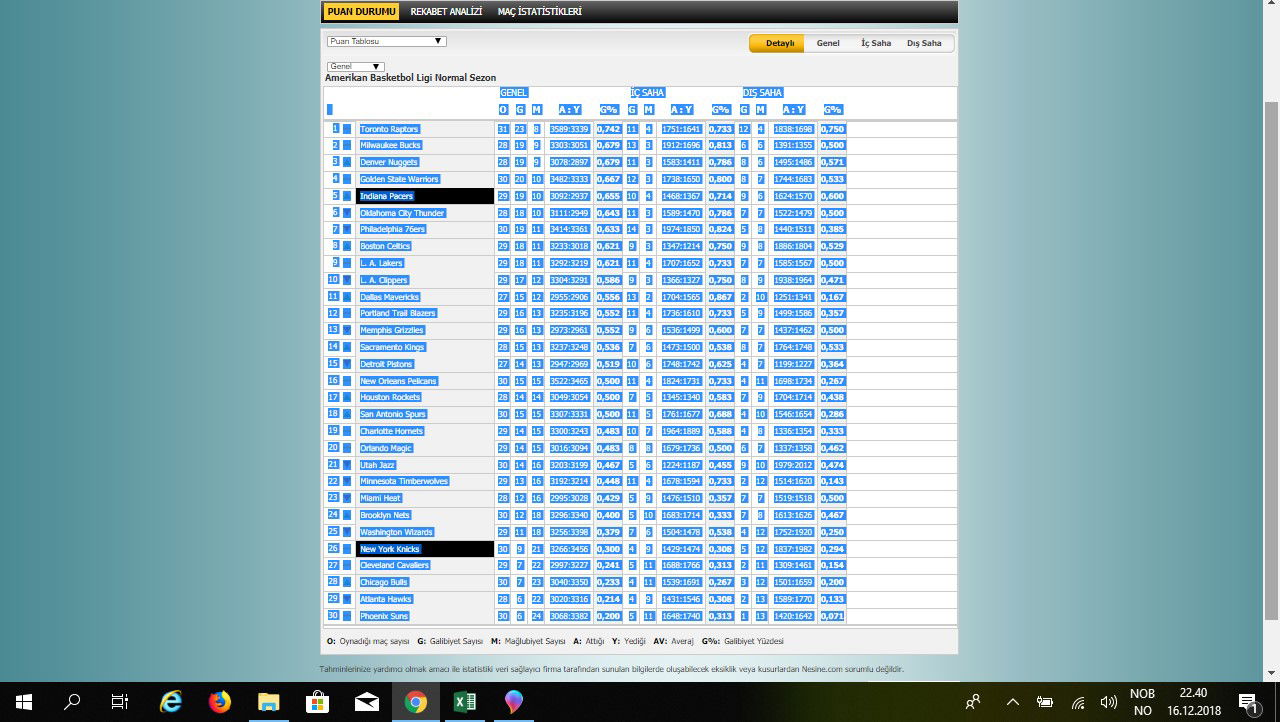Check battery status icon
Screen dimensions: 1280x722
[x=1045, y=702]
